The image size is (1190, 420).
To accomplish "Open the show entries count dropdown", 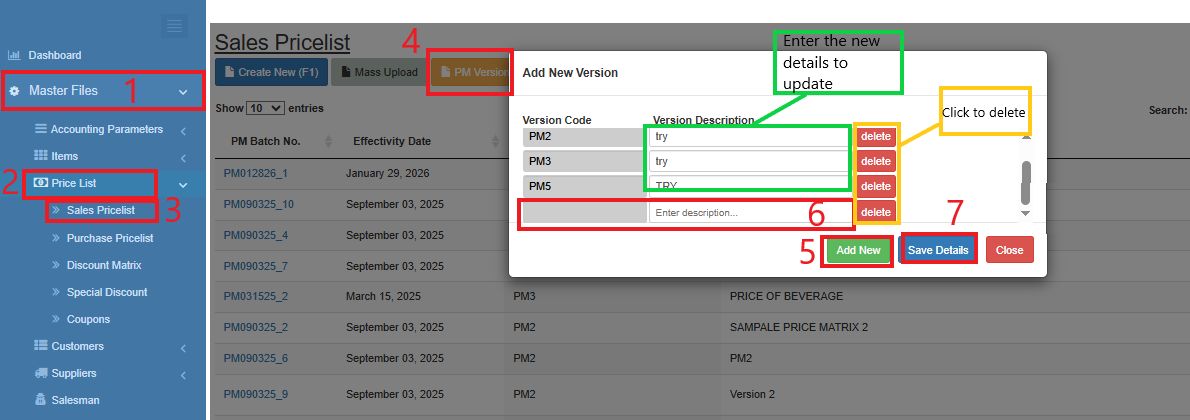I will [x=265, y=108].
